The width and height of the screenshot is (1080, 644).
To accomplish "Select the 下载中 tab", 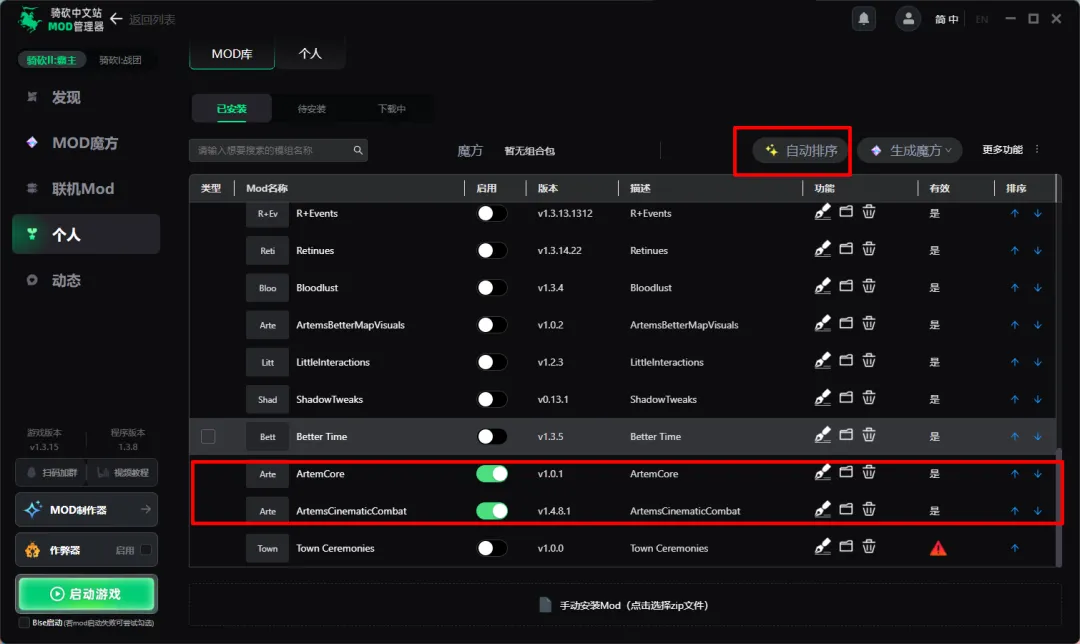I will [x=392, y=109].
